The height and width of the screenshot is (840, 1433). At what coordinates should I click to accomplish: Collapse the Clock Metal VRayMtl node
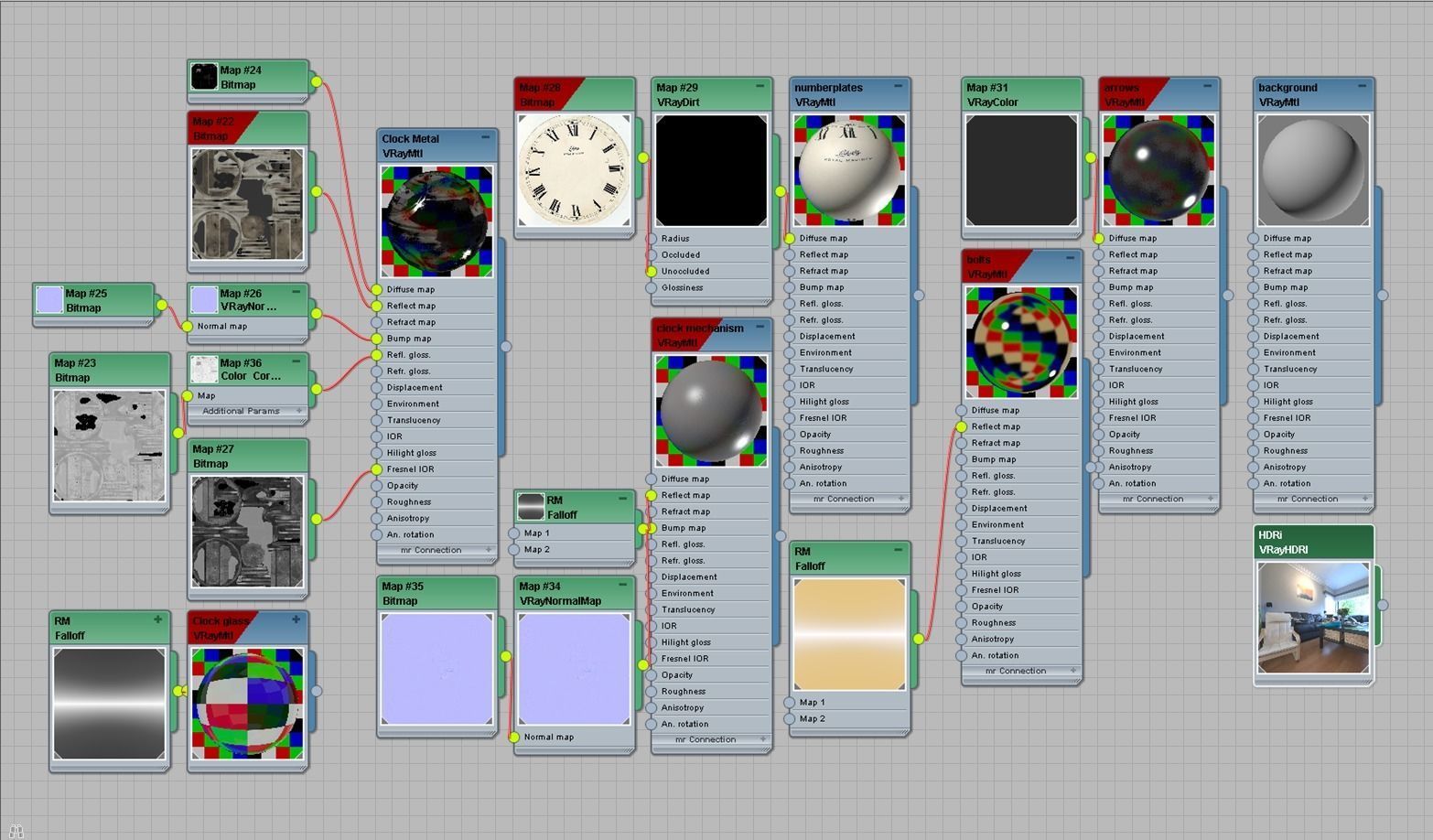coord(486,138)
